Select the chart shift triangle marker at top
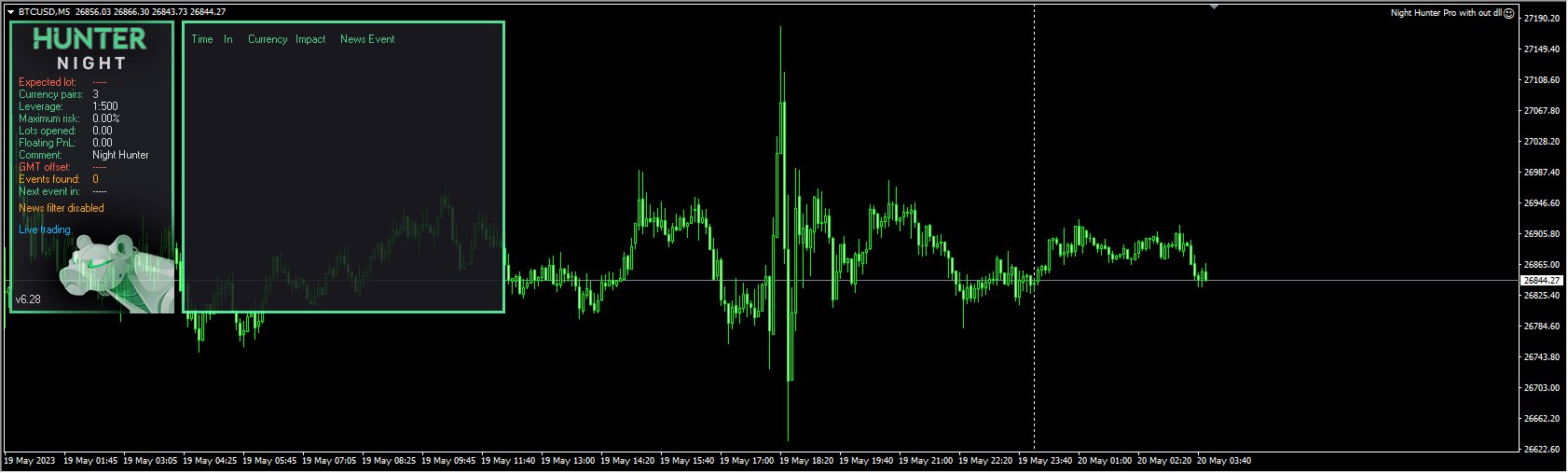The image size is (1568, 473). pyautogui.click(x=1214, y=7)
